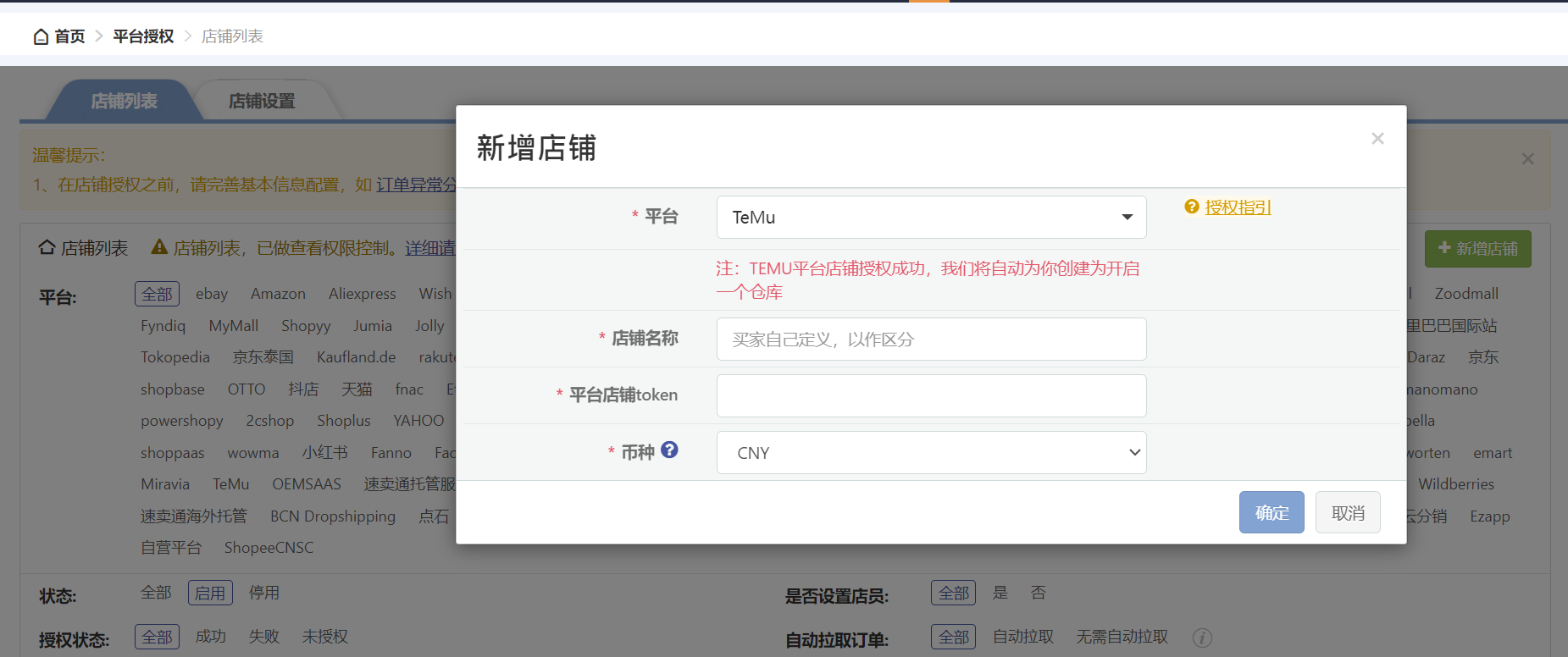Type in the 店铺名称 input field
Viewport: 1568px width, 657px height.
click(931, 340)
